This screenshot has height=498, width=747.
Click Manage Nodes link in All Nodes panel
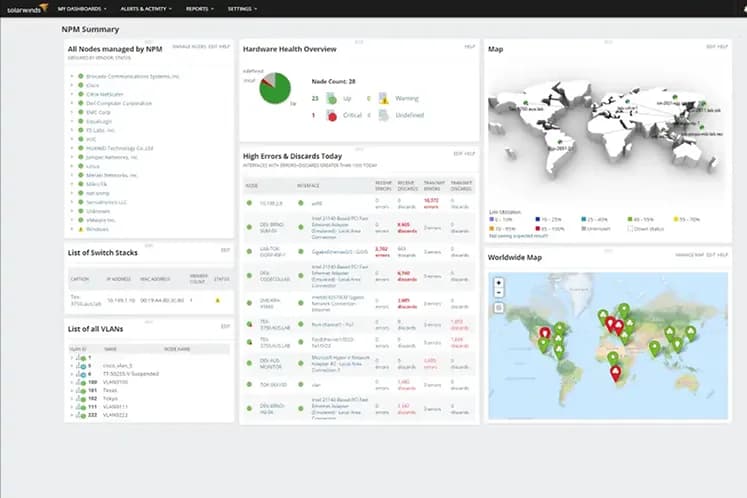pyautogui.click(x=189, y=47)
